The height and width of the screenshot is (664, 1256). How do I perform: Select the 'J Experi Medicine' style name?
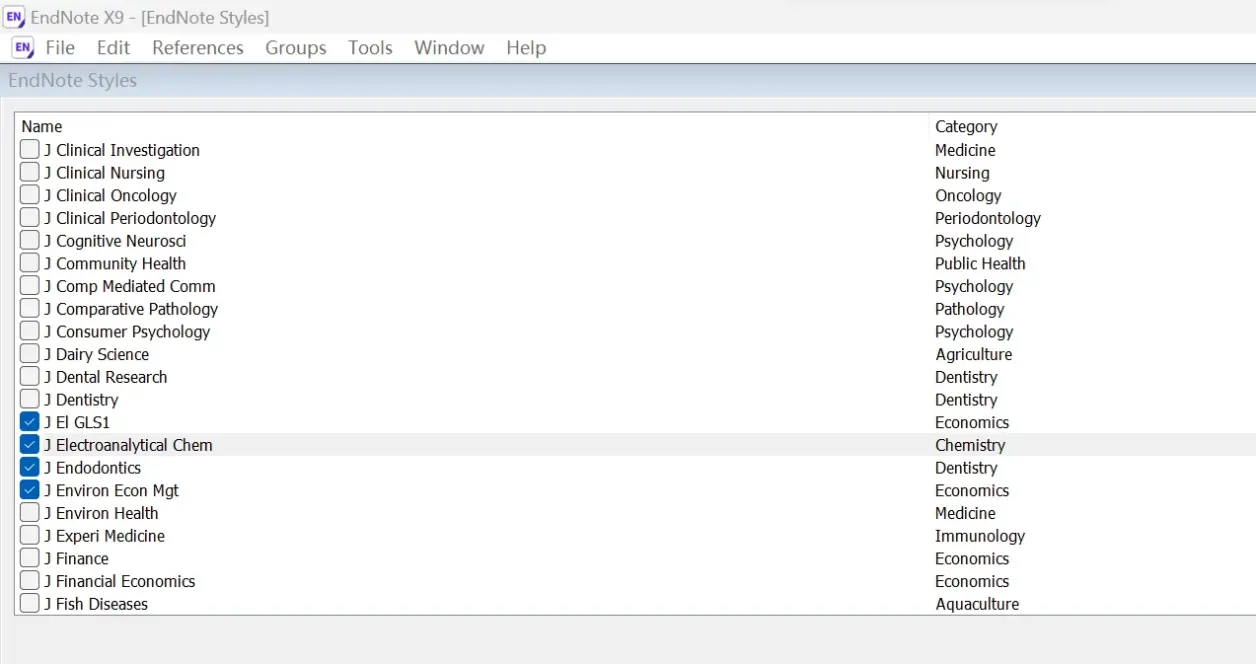(105, 536)
